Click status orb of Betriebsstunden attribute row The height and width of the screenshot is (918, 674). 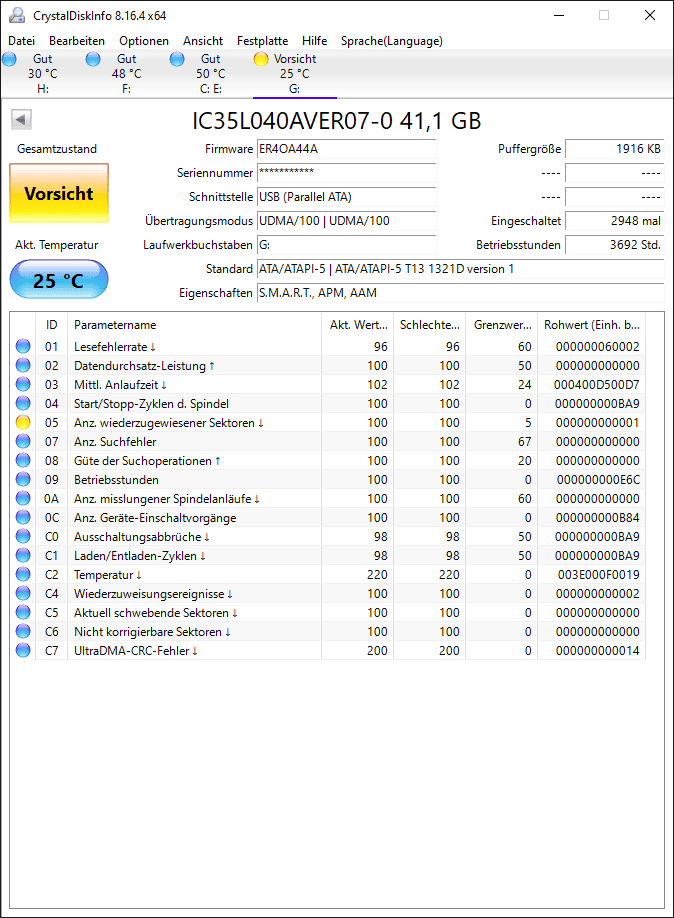pos(23,479)
